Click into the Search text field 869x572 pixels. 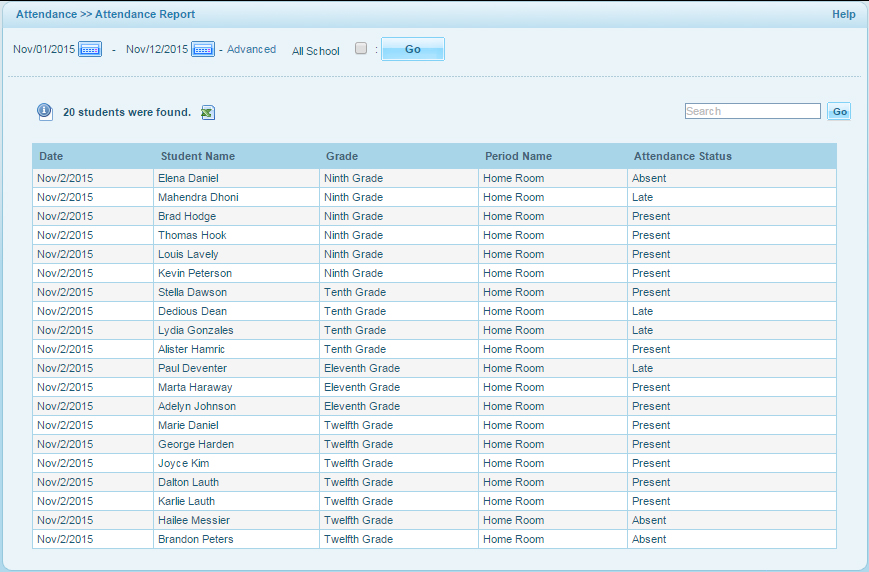click(752, 111)
